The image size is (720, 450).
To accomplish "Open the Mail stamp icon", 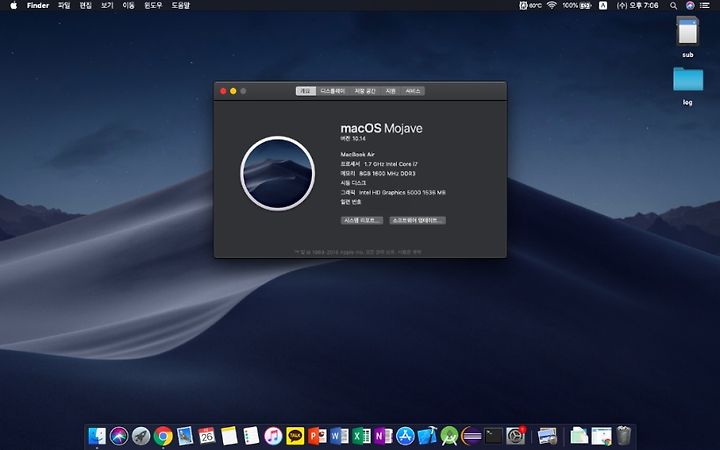I will 185,436.
